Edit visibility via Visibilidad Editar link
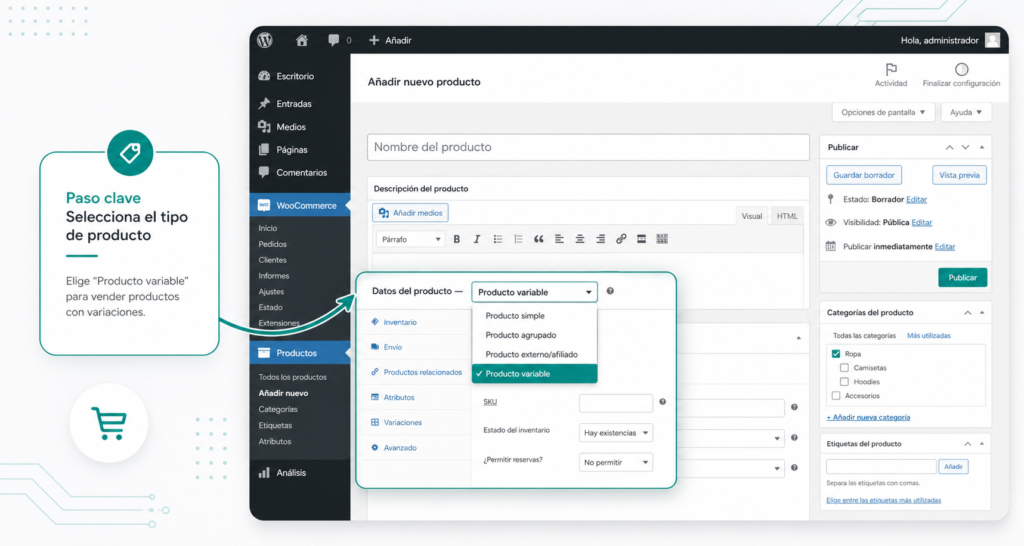1024x546 pixels. (921, 223)
